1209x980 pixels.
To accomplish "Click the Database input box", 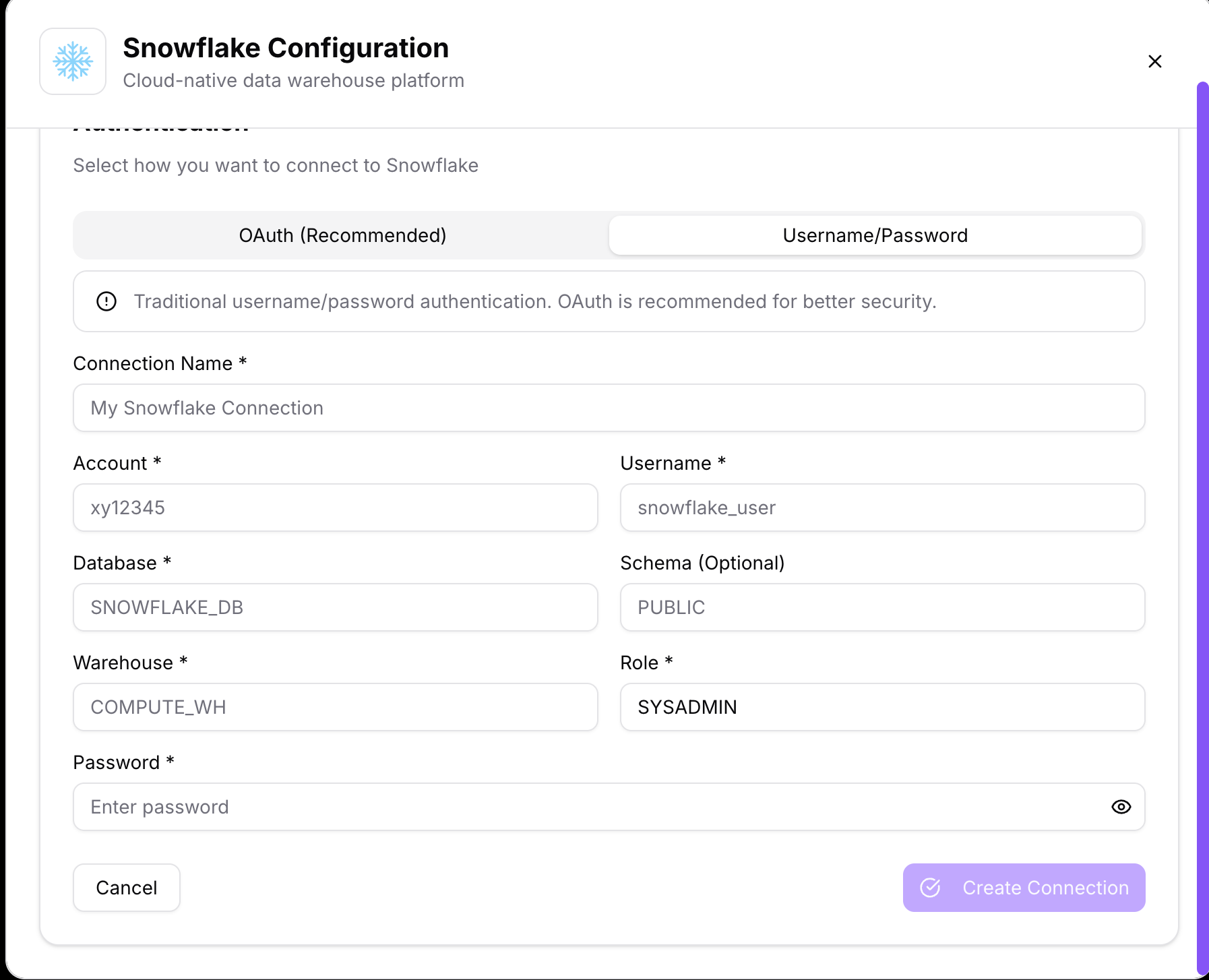I will click(335, 607).
